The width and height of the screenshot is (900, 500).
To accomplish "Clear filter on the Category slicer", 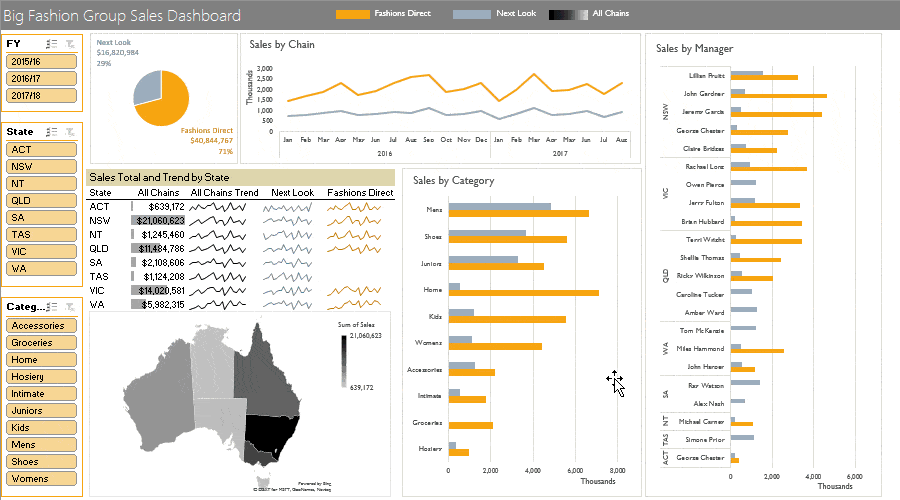I will (70, 307).
